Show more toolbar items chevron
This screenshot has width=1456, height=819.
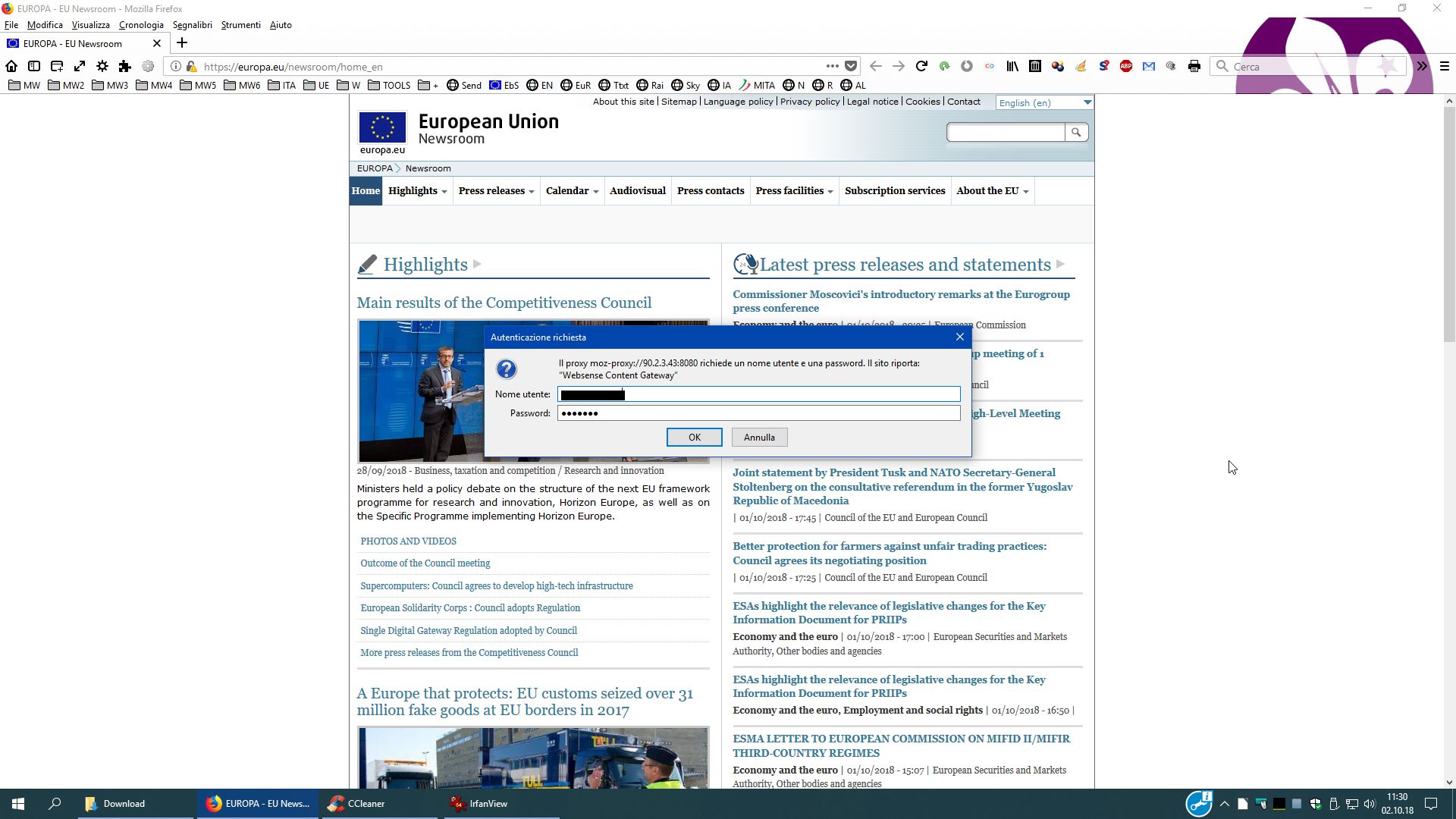point(1422,66)
